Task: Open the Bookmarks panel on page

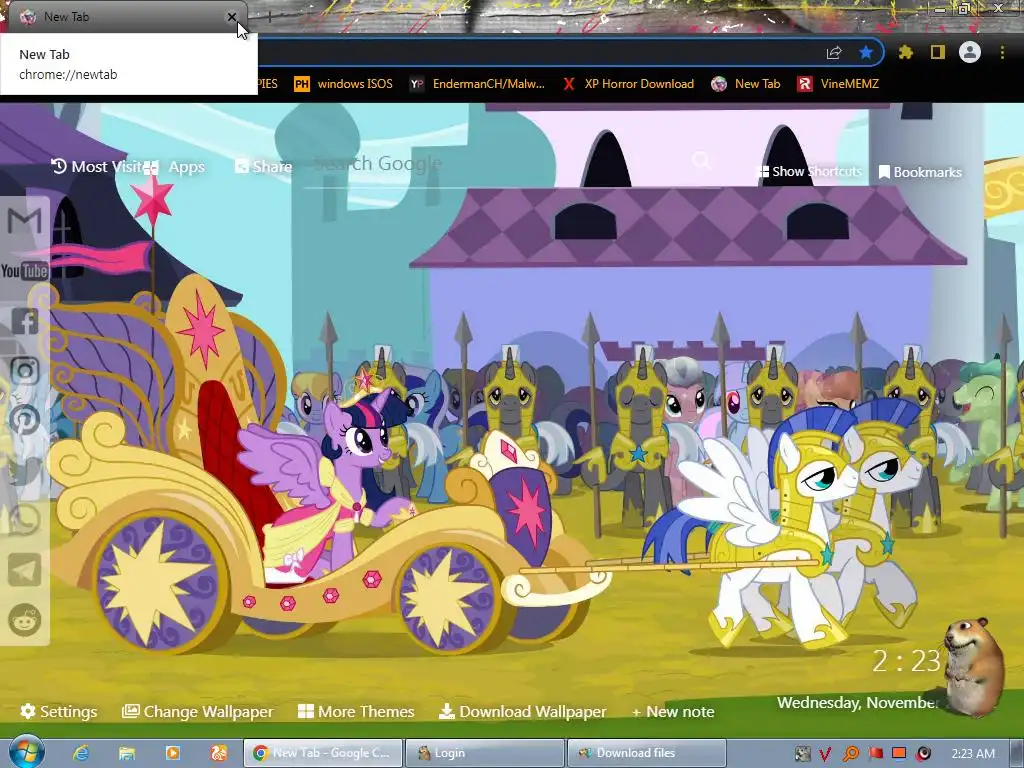Action: pyautogui.click(x=920, y=172)
